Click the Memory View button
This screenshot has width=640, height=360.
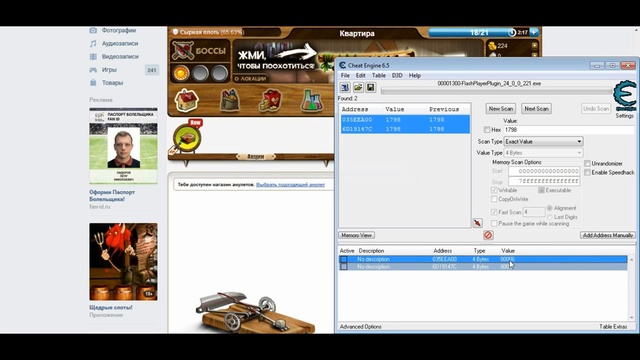356,235
